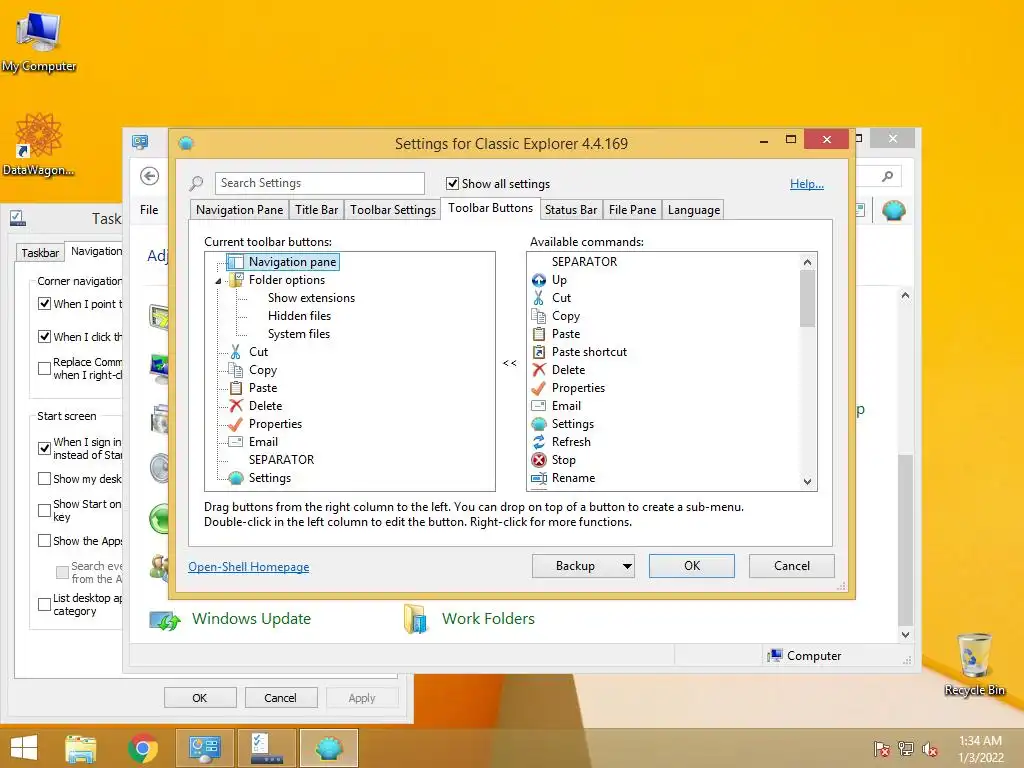Switch to Language tab
1024x768 pixels.
tap(694, 210)
